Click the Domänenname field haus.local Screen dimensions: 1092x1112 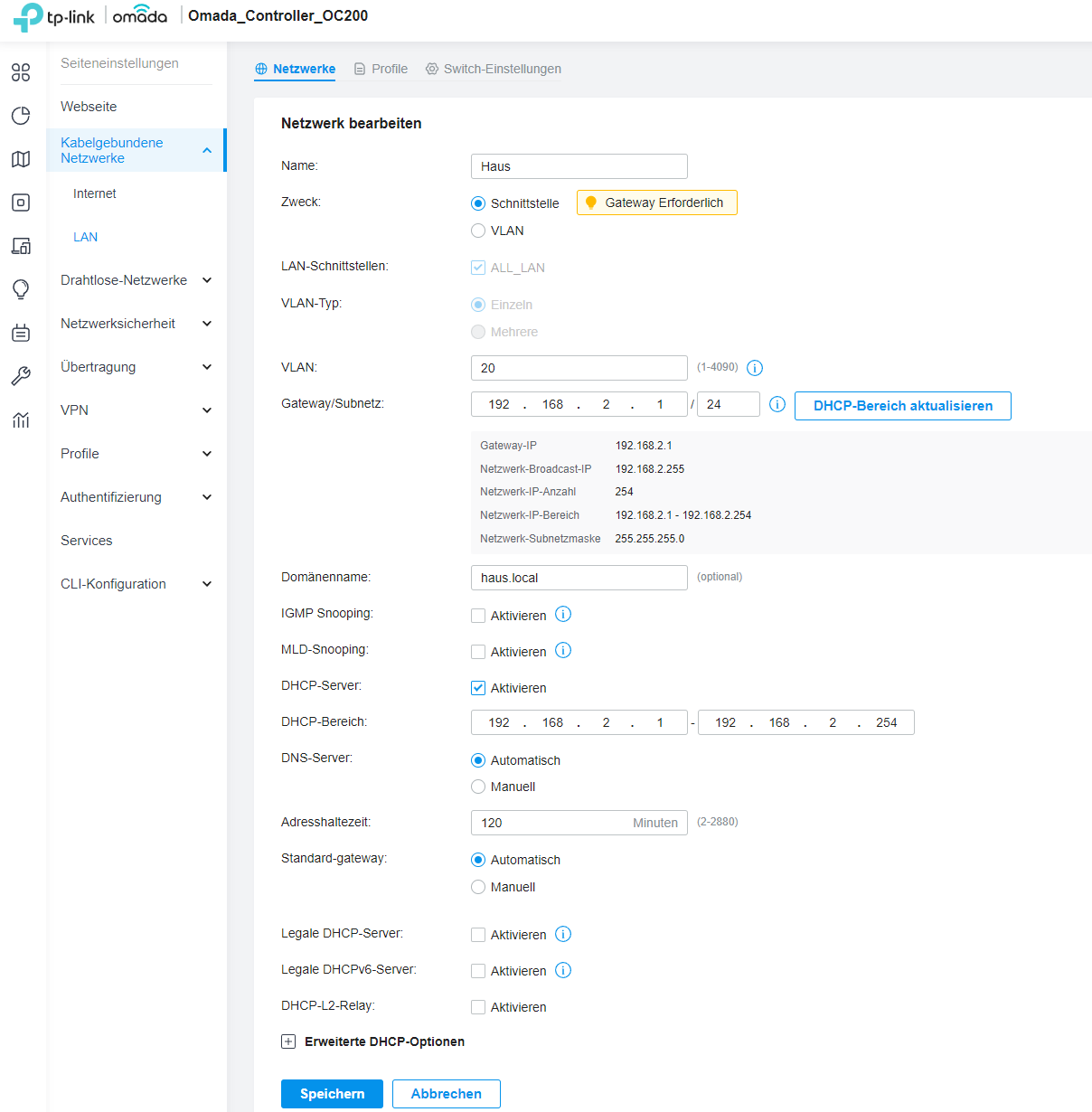tap(579, 578)
